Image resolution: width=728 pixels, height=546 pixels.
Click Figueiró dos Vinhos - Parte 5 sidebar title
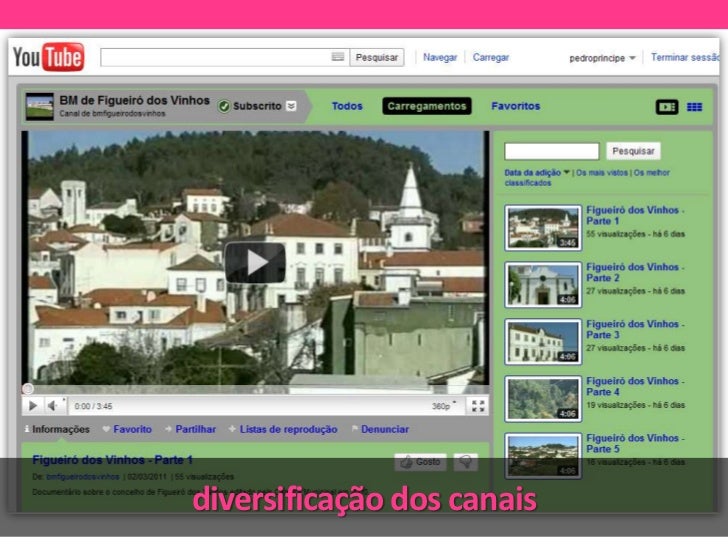coord(635,443)
